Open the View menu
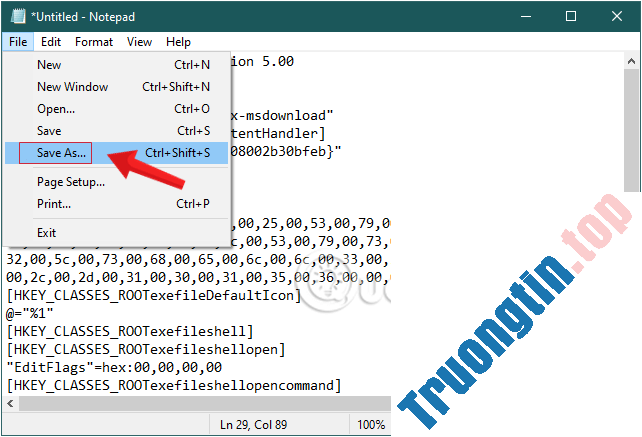Viewport: 642px width, 437px height. (140, 42)
